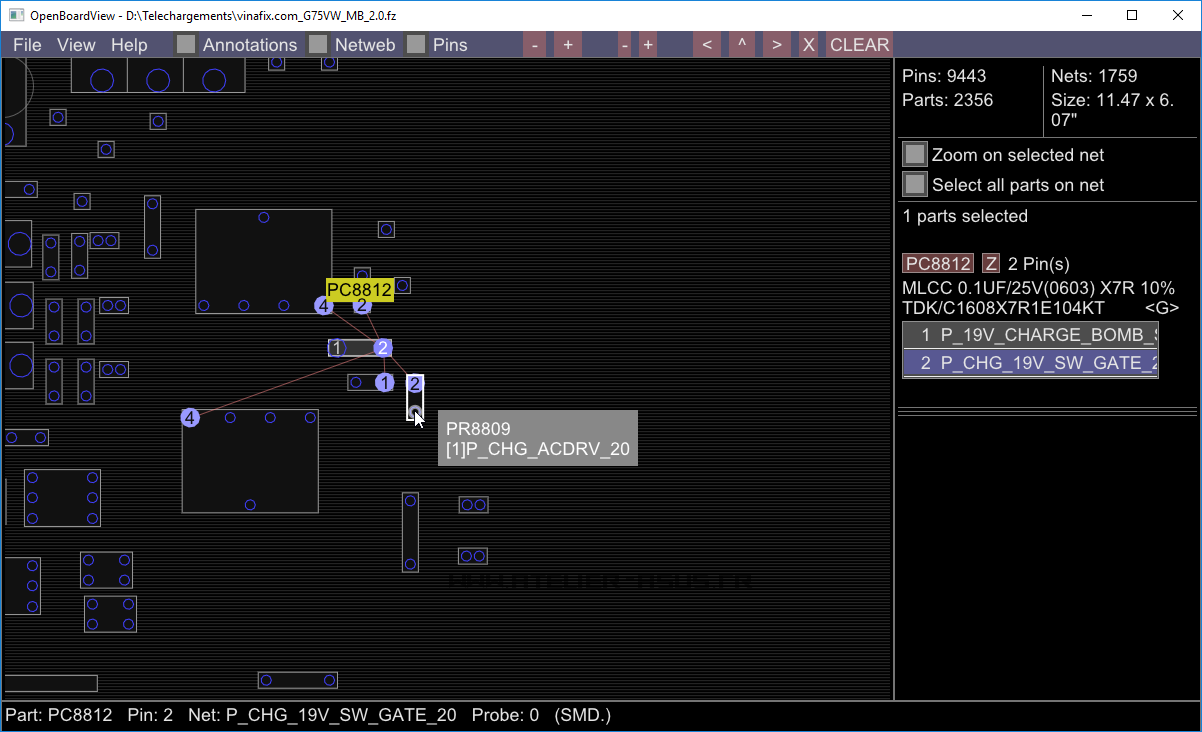Enable "Zoom on selected net" option
The width and height of the screenshot is (1202, 732).
[x=914, y=155]
